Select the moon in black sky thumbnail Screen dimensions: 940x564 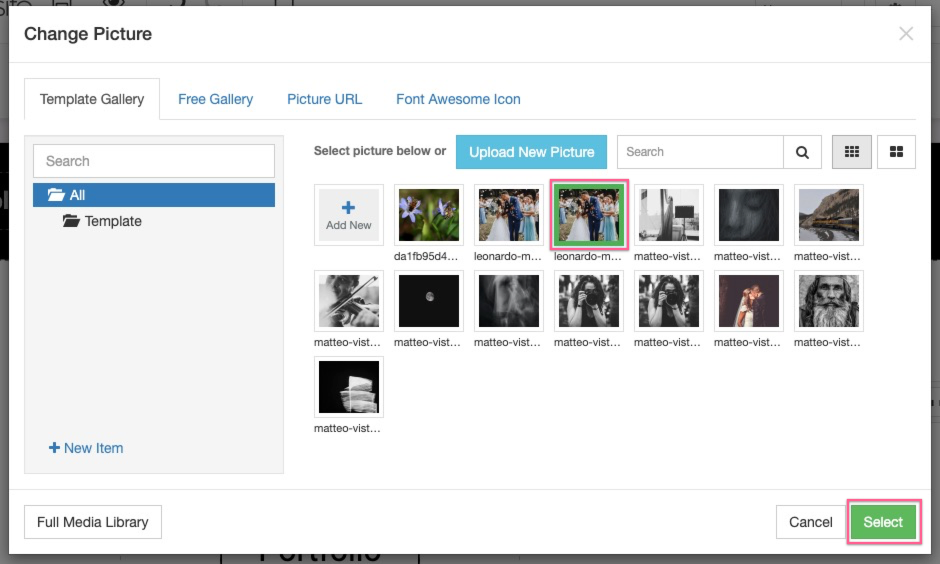(x=429, y=301)
